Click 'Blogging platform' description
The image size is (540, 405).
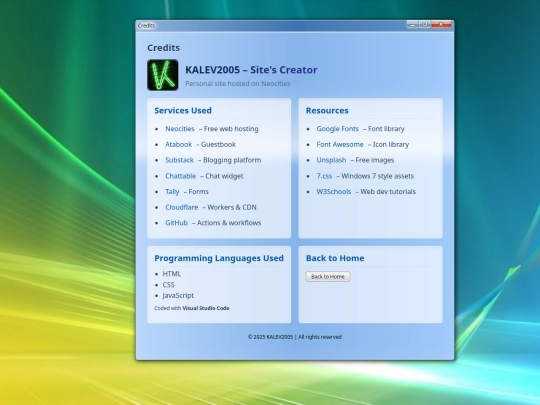point(232,160)
